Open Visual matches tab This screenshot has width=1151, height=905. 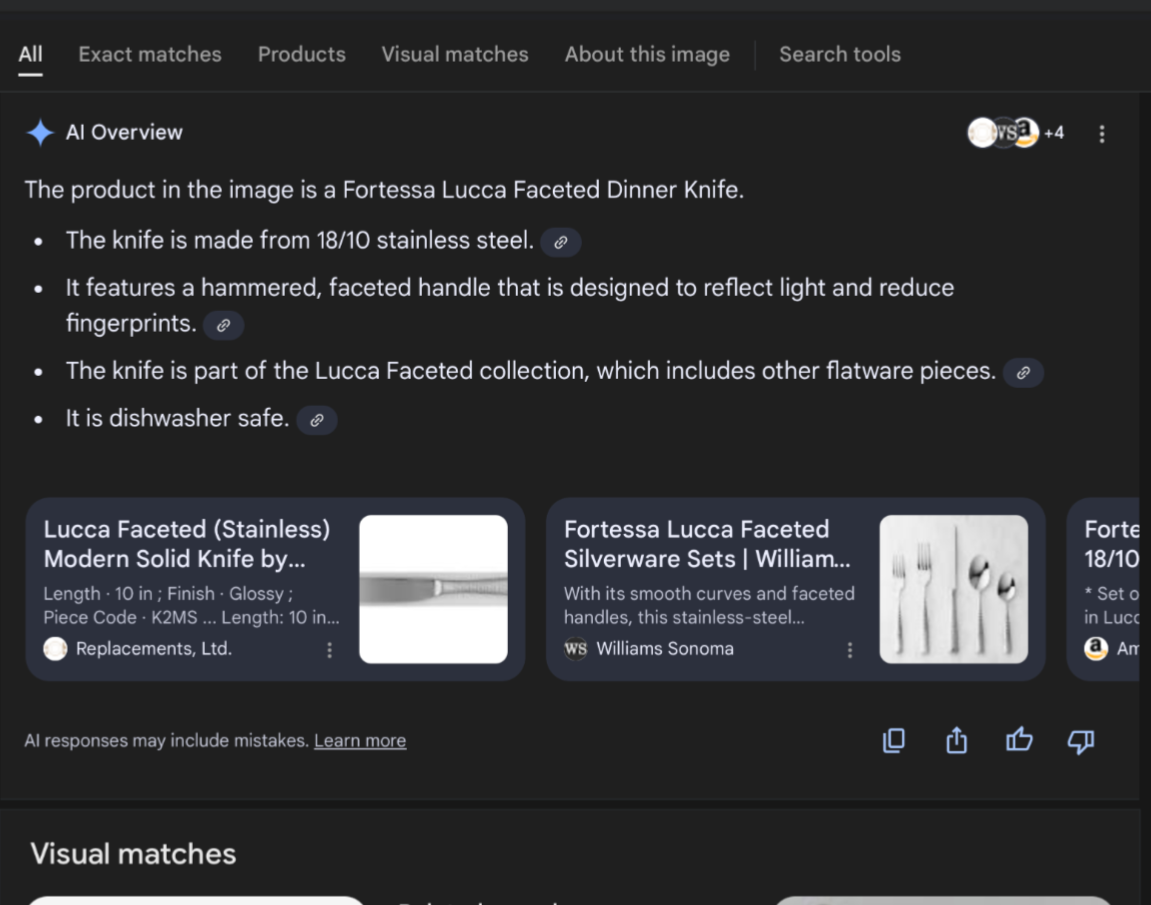(455, 55)
